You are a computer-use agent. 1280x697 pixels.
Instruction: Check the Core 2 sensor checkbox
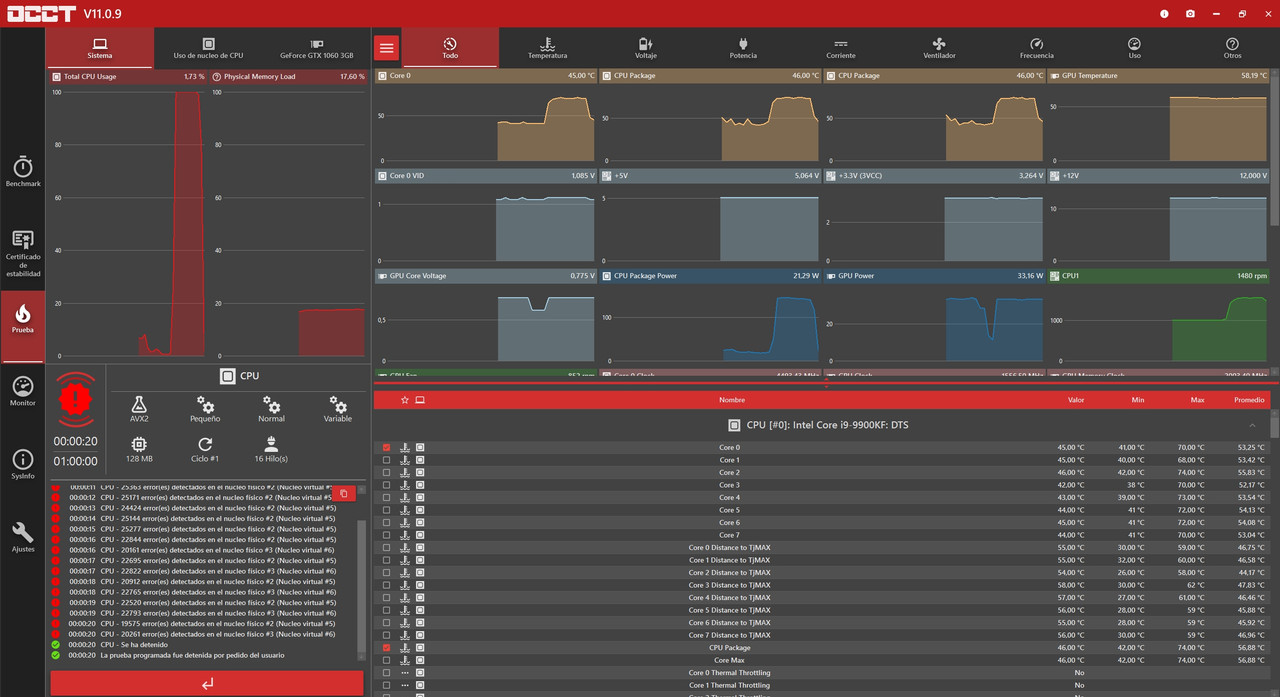coord(387,472)
